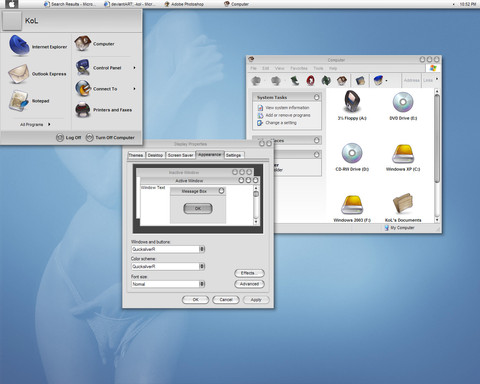Click the Computer window vertical scrollbar
This screenshot has height=384, width=480.
[x=437, y=138]
